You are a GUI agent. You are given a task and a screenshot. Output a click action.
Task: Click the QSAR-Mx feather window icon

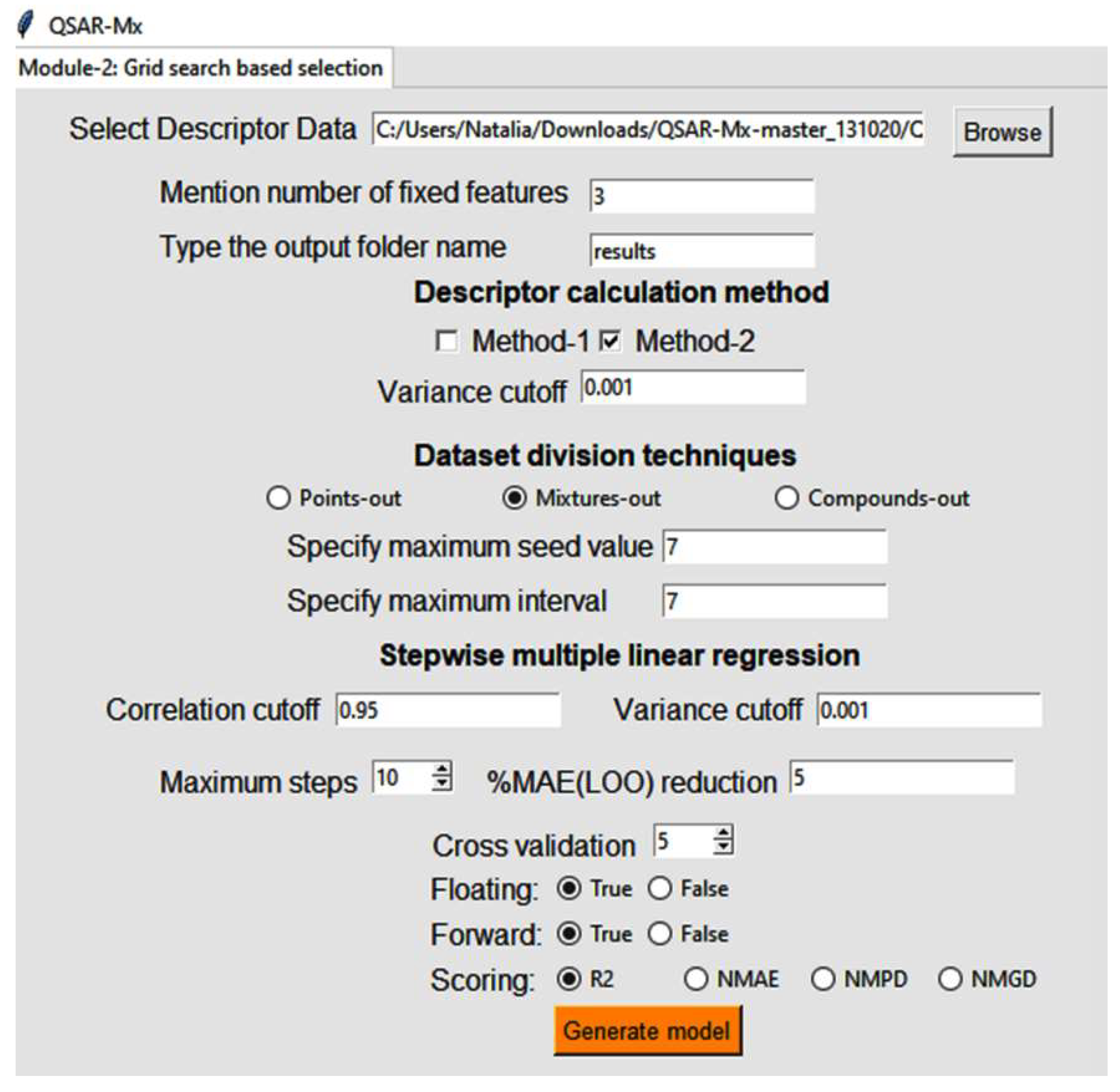click(25, 25)
